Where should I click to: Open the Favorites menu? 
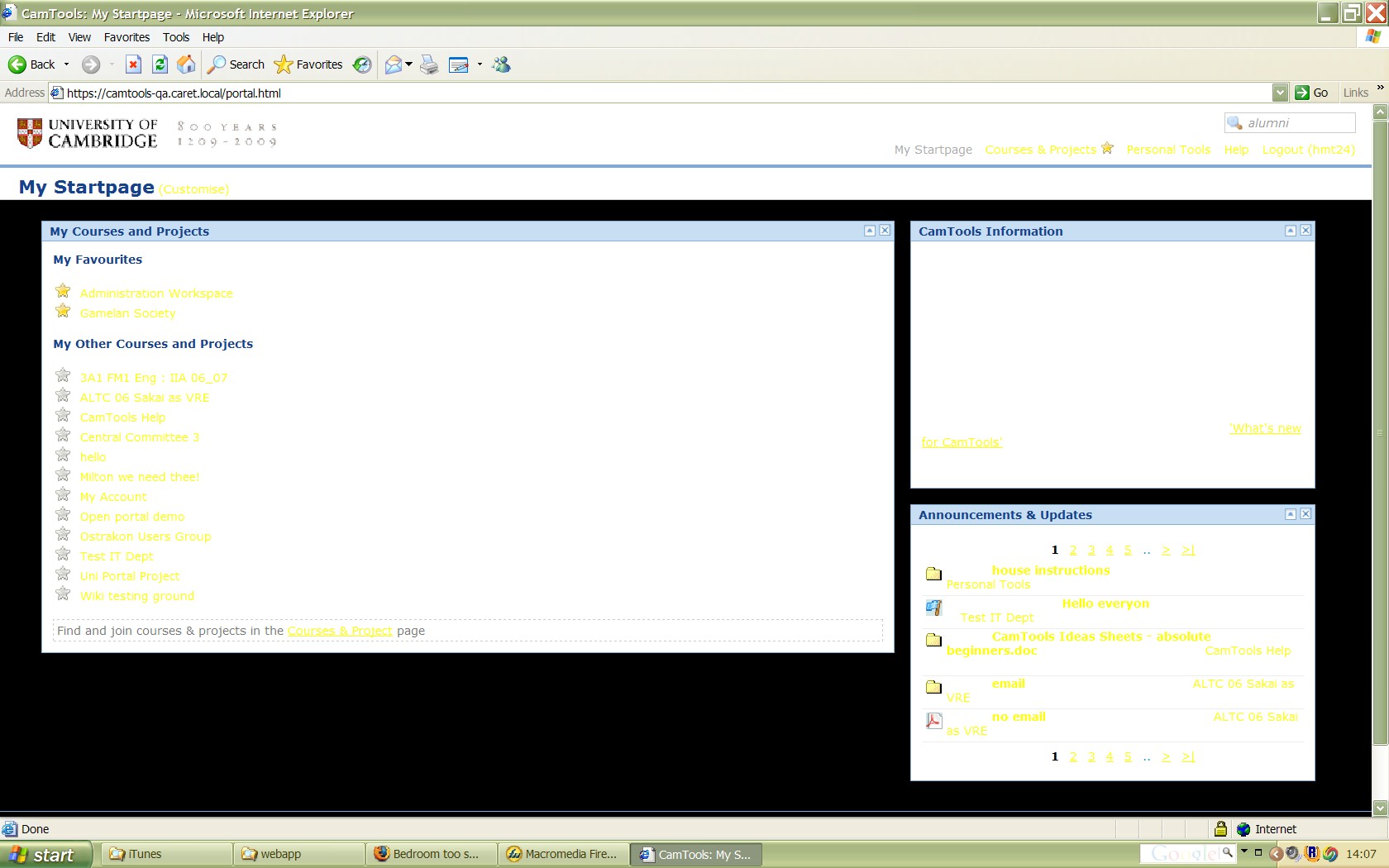(126, 37)
